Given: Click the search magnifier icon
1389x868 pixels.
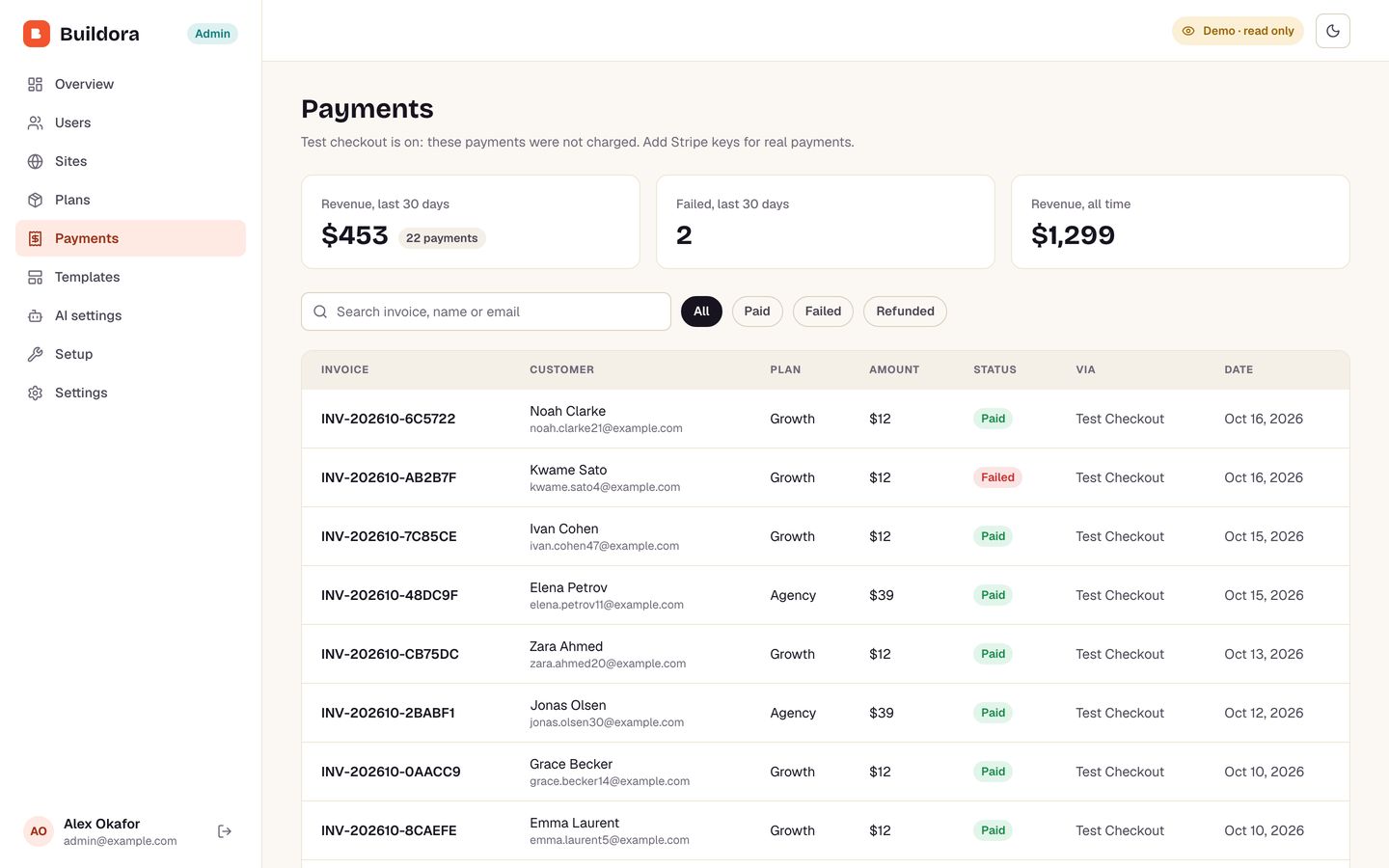Looking at the screenshot, I should pyautogui.click(x=320, y=312).
